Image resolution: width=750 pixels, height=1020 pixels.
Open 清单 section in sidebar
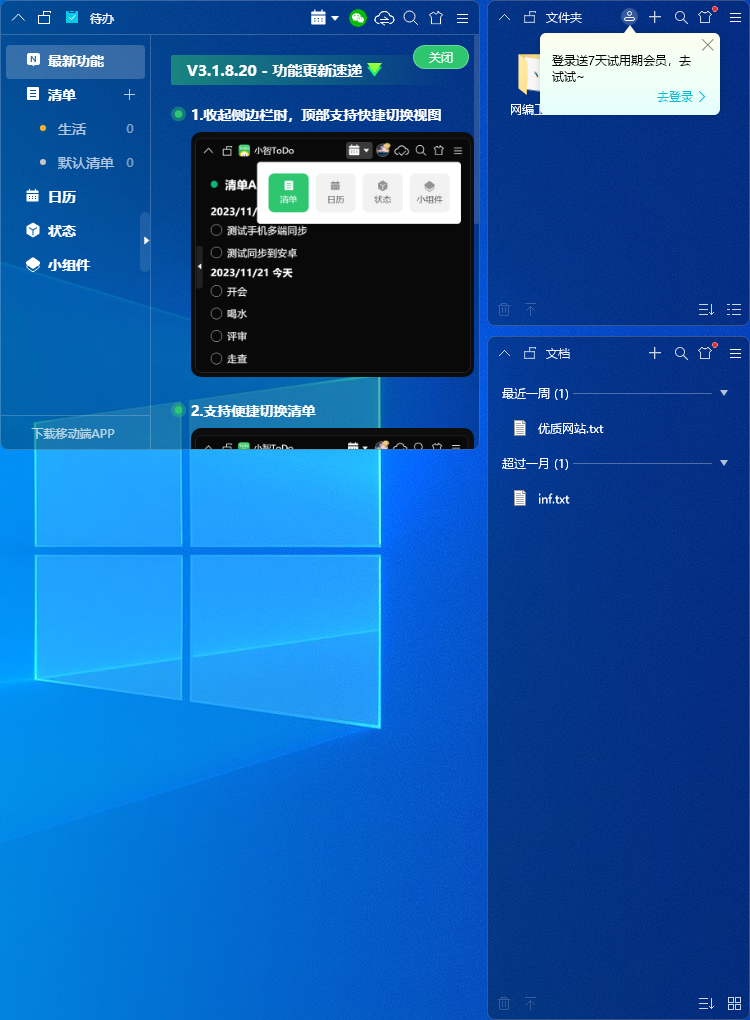coord(62,95)
